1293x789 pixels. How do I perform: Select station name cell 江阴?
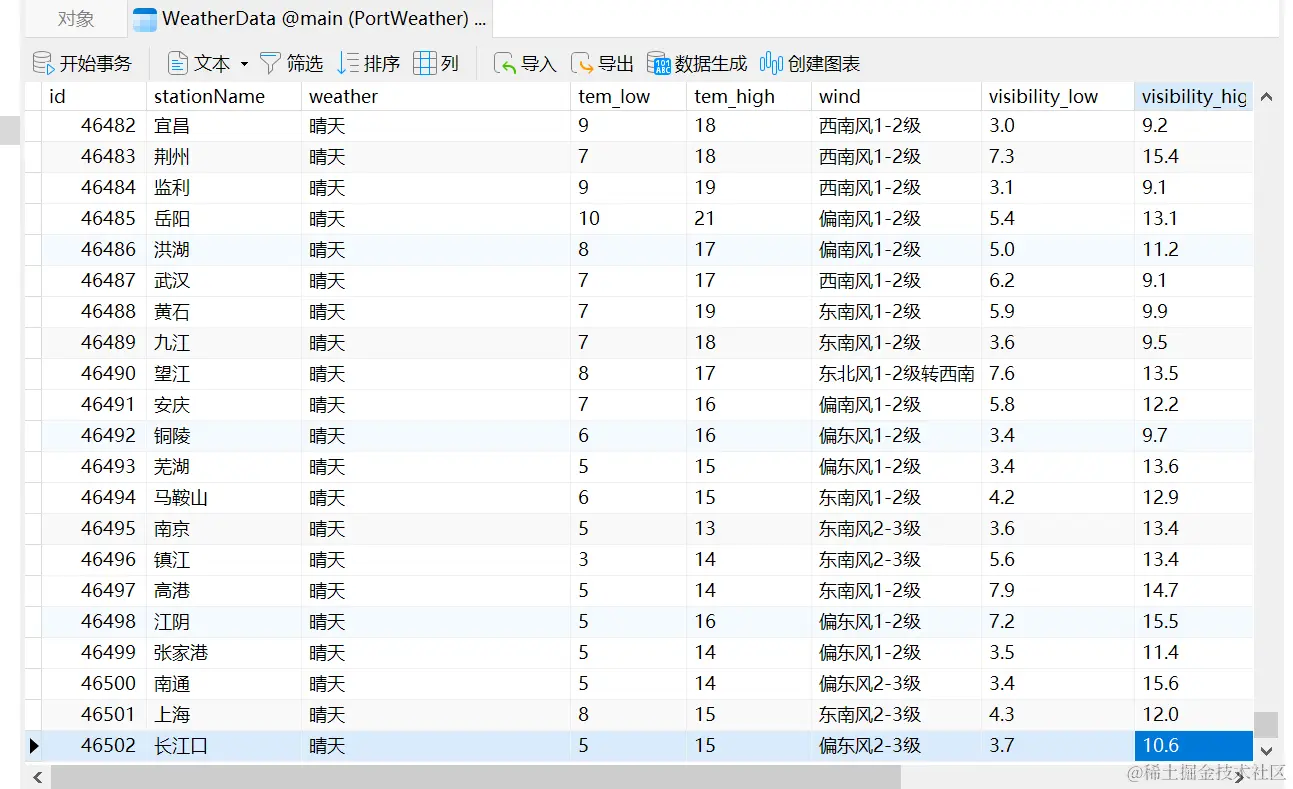coord(224,621)
